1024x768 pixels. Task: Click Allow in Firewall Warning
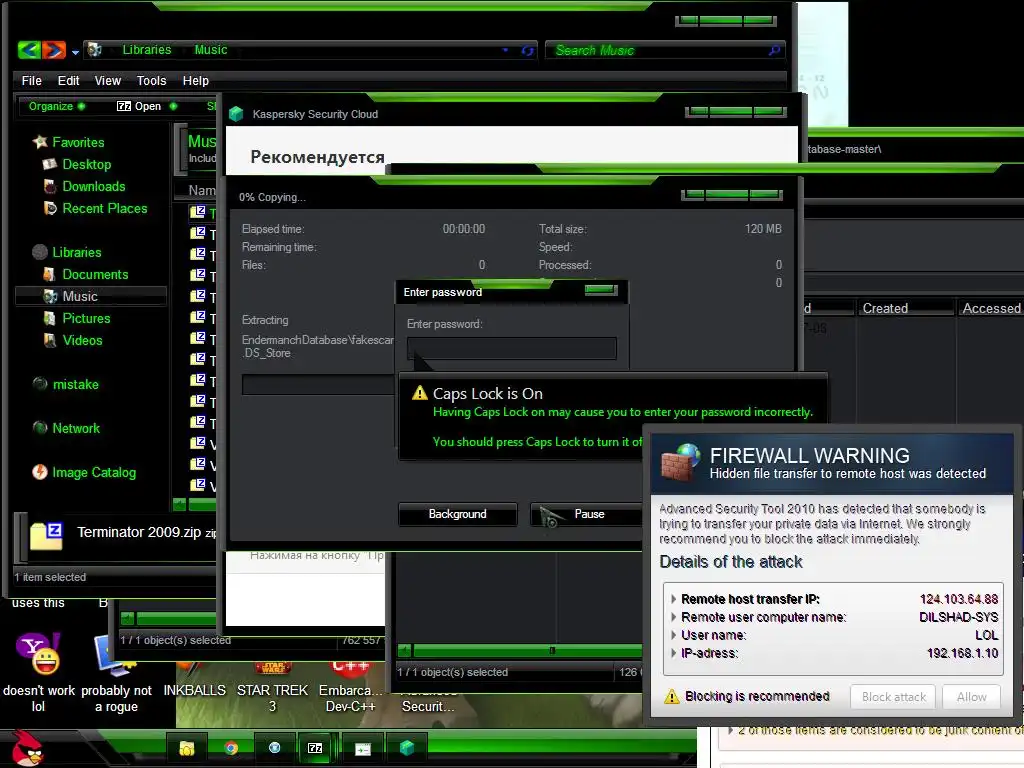tap(971, 697)
